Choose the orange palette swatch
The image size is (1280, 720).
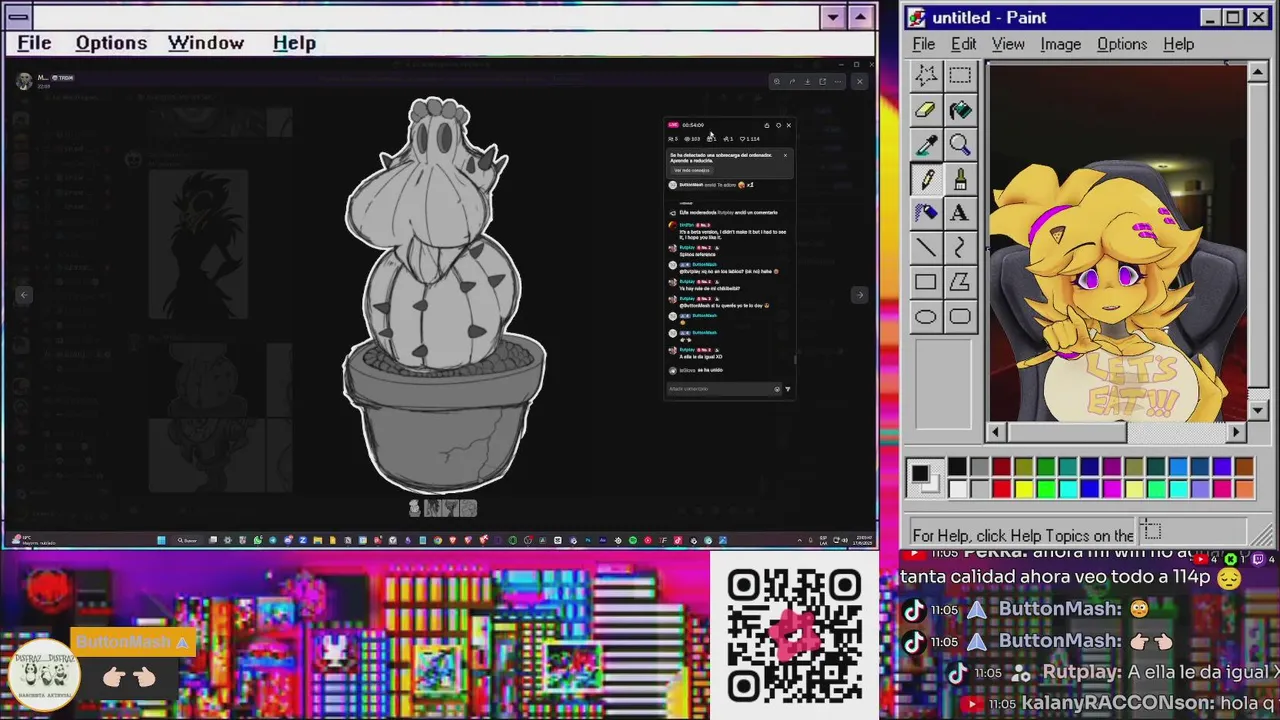[1243, 489]
